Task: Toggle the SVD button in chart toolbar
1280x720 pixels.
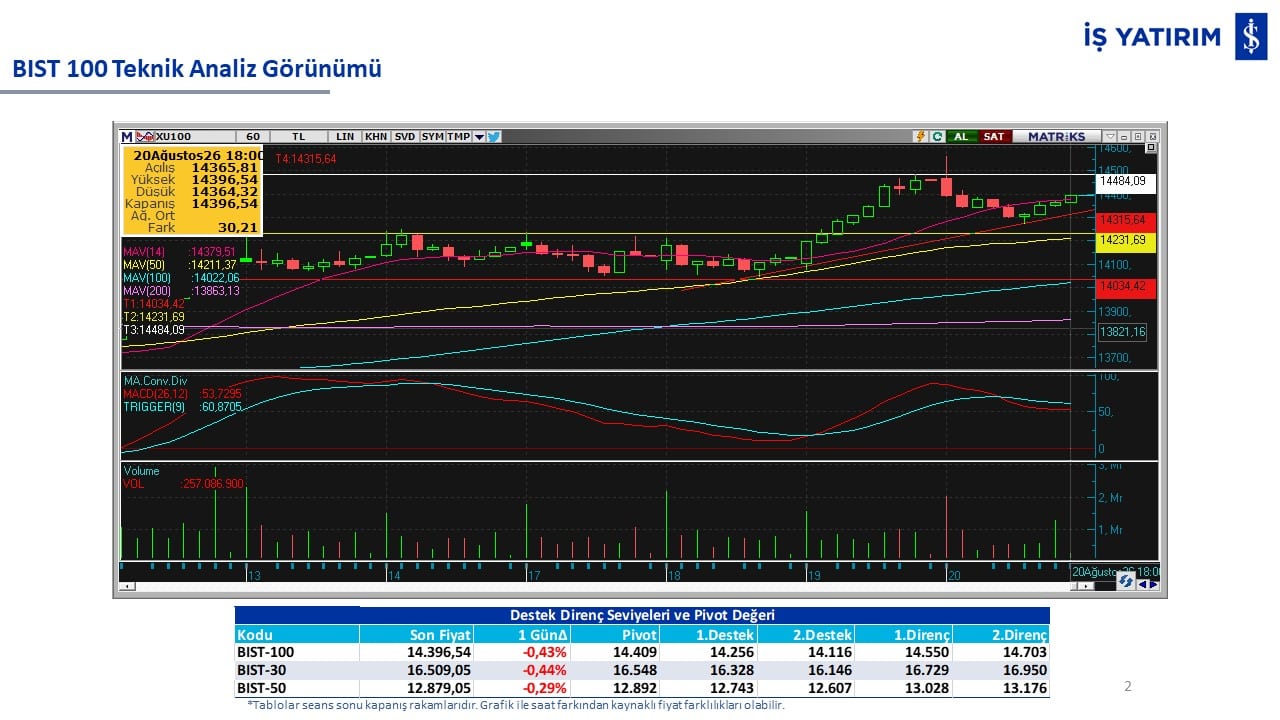Action: point(405,136)
